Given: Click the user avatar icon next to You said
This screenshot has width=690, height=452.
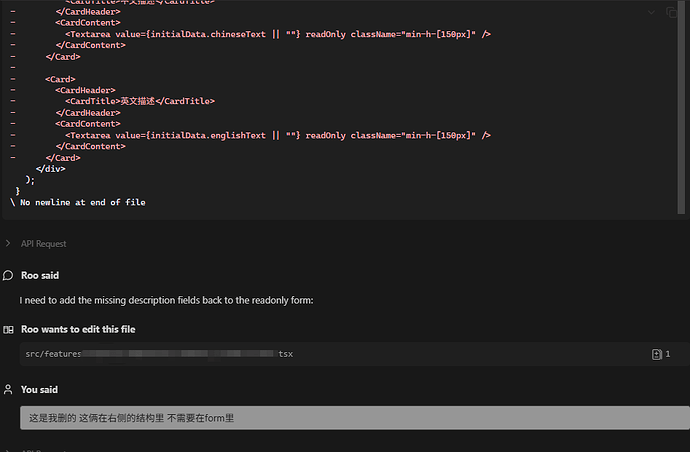Looking at the screenshot, I should (x=8, y=390).
